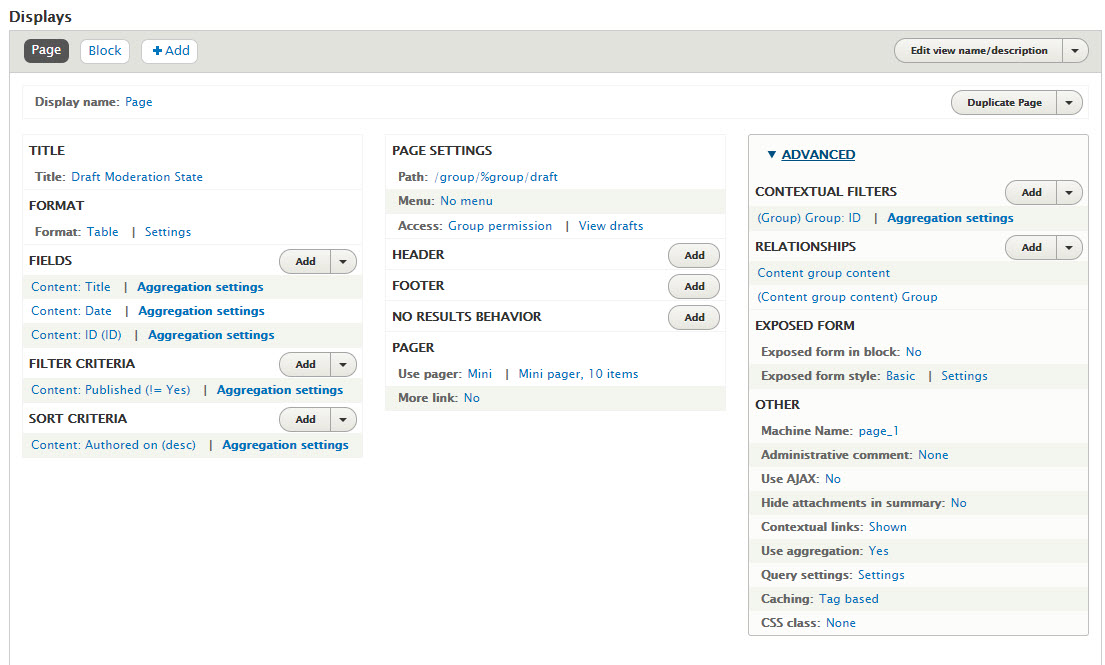Switch to the Block display tab
This screenshot has width=1105, height=665.
coord(105,51)
